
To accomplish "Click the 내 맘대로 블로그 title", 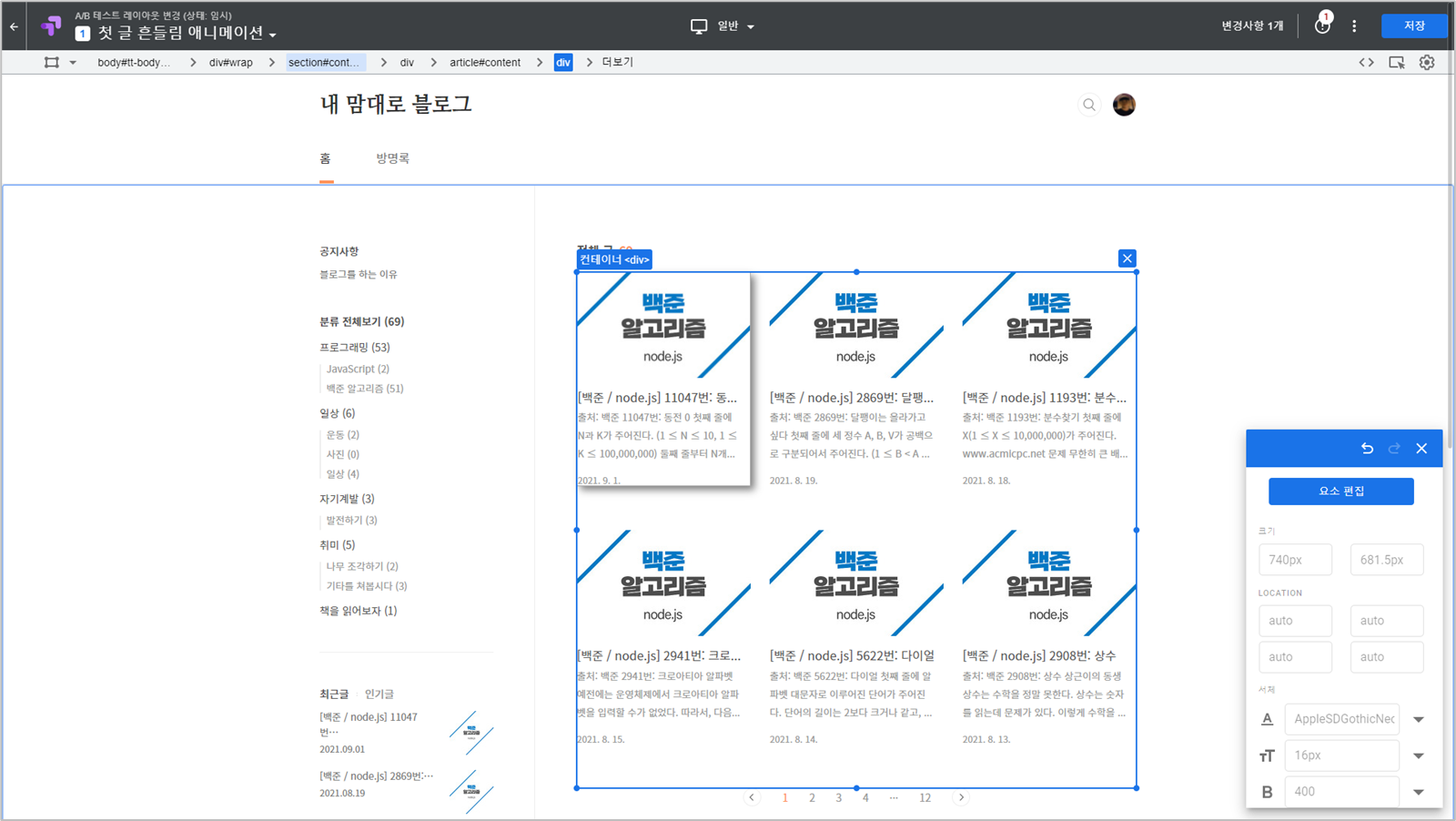I will click(x=396, y=104).
